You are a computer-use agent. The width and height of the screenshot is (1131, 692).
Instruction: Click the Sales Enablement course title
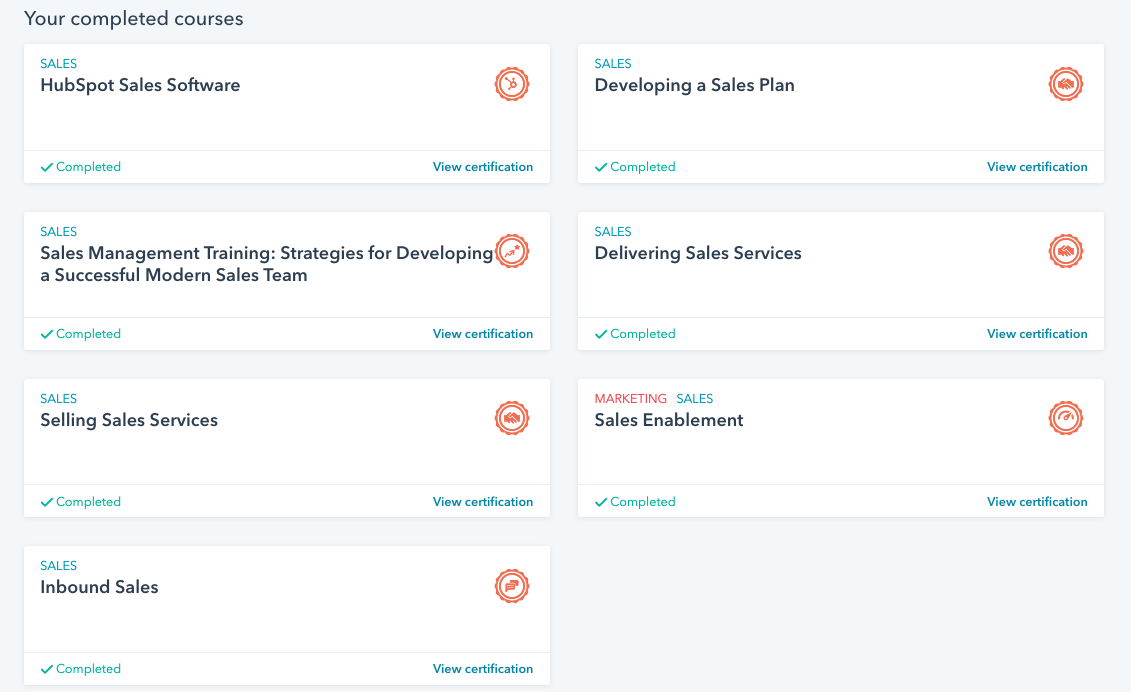click(668, 420)
